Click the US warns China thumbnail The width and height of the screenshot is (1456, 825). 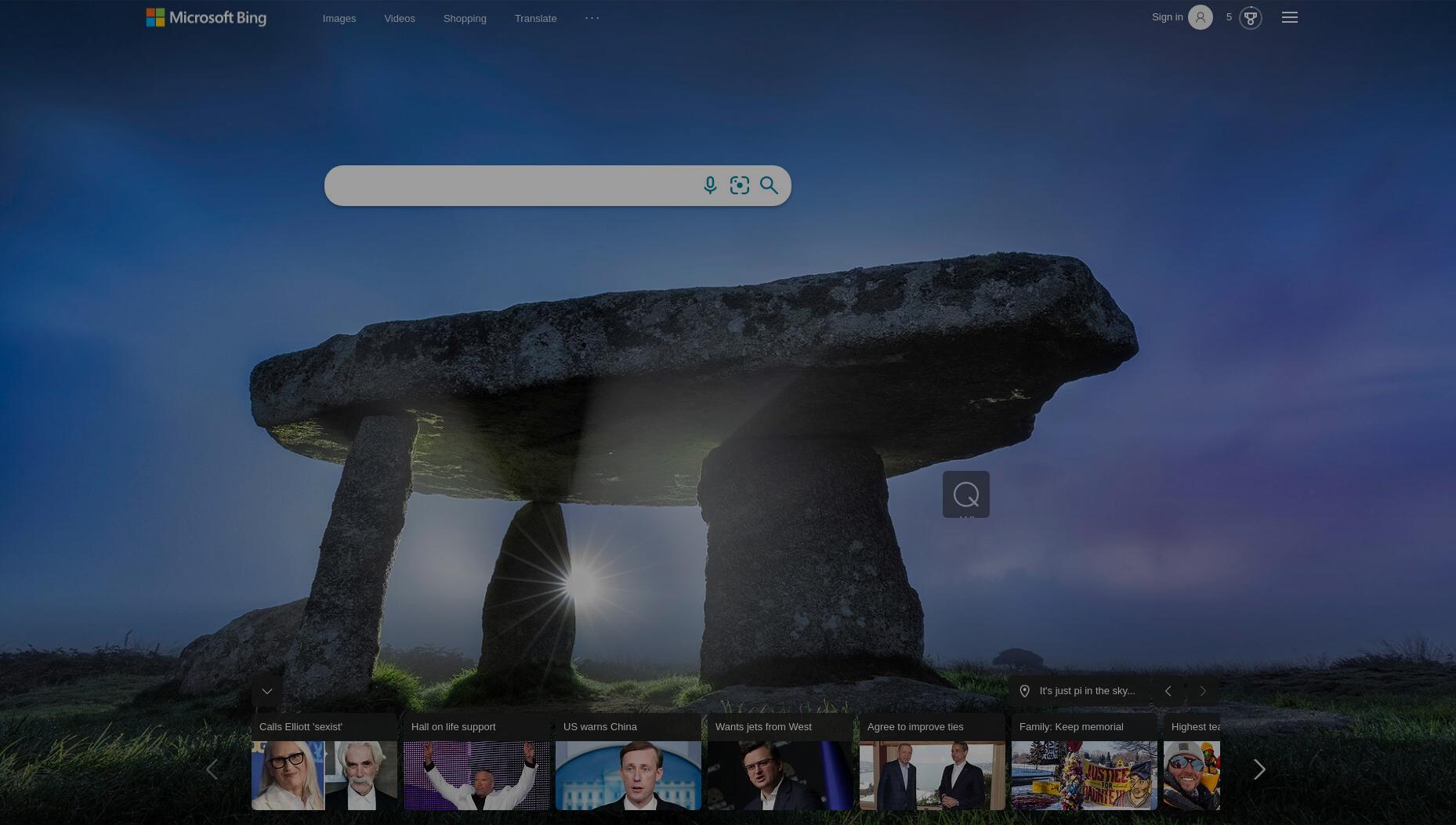point(628,776)
